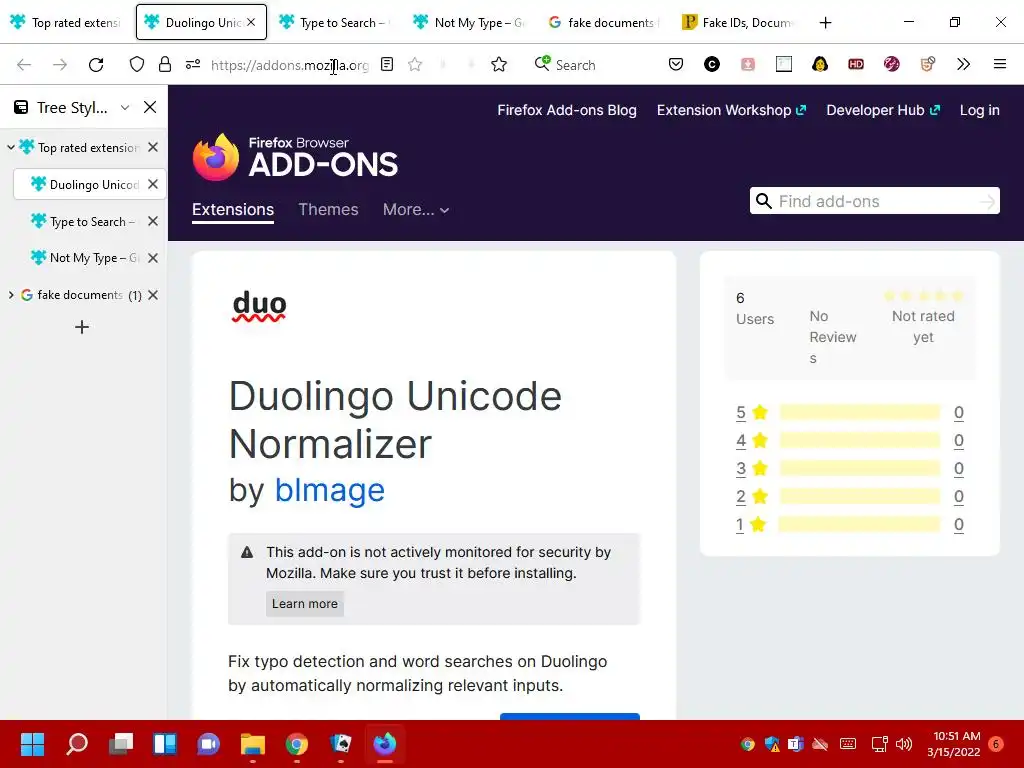Image resolution: width=1024 pixels, height=768 pixels.
Task: Open a new browser tab
Action: (825, 23)
